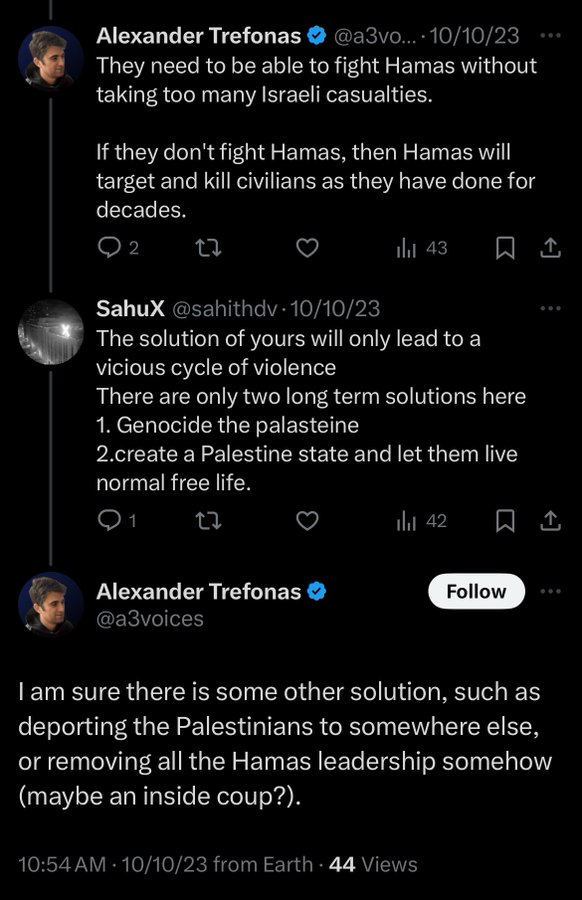
Task: Open the 44 Views link
Action: click(374, 864)
